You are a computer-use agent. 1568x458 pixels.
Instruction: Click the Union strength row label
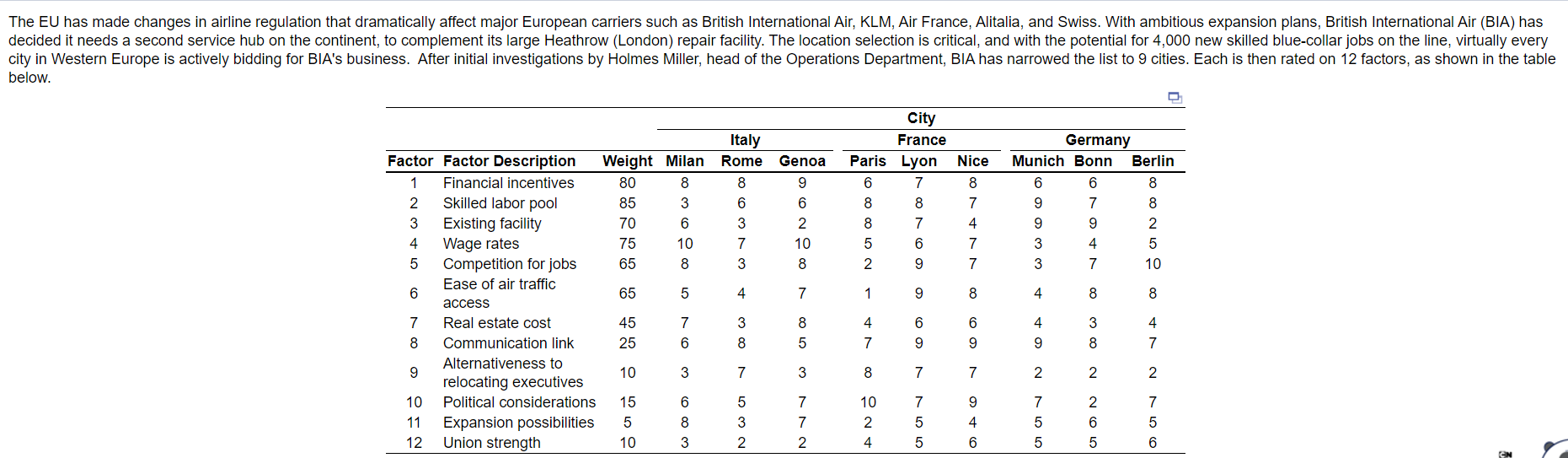[491, 443]
